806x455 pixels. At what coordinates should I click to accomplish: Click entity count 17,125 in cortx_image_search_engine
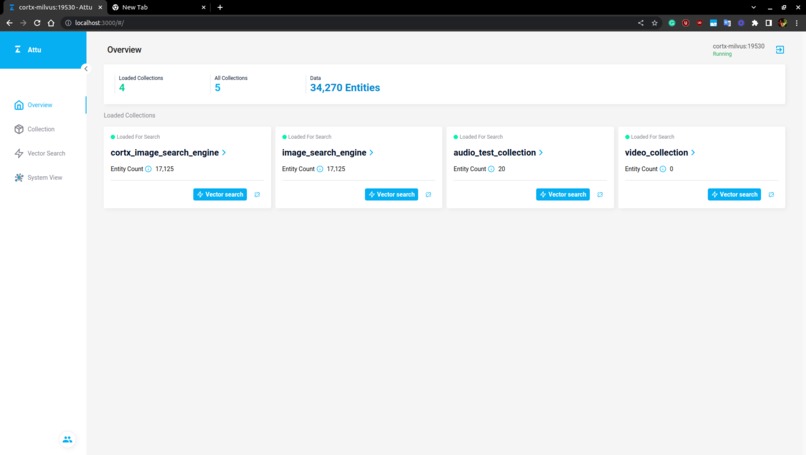(164, 169)
